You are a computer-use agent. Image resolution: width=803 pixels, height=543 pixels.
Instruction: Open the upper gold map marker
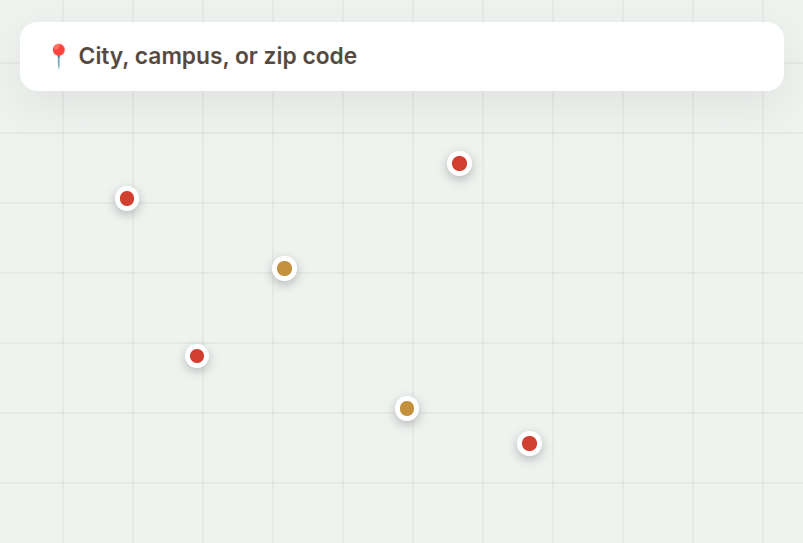[x=284, y=268]
